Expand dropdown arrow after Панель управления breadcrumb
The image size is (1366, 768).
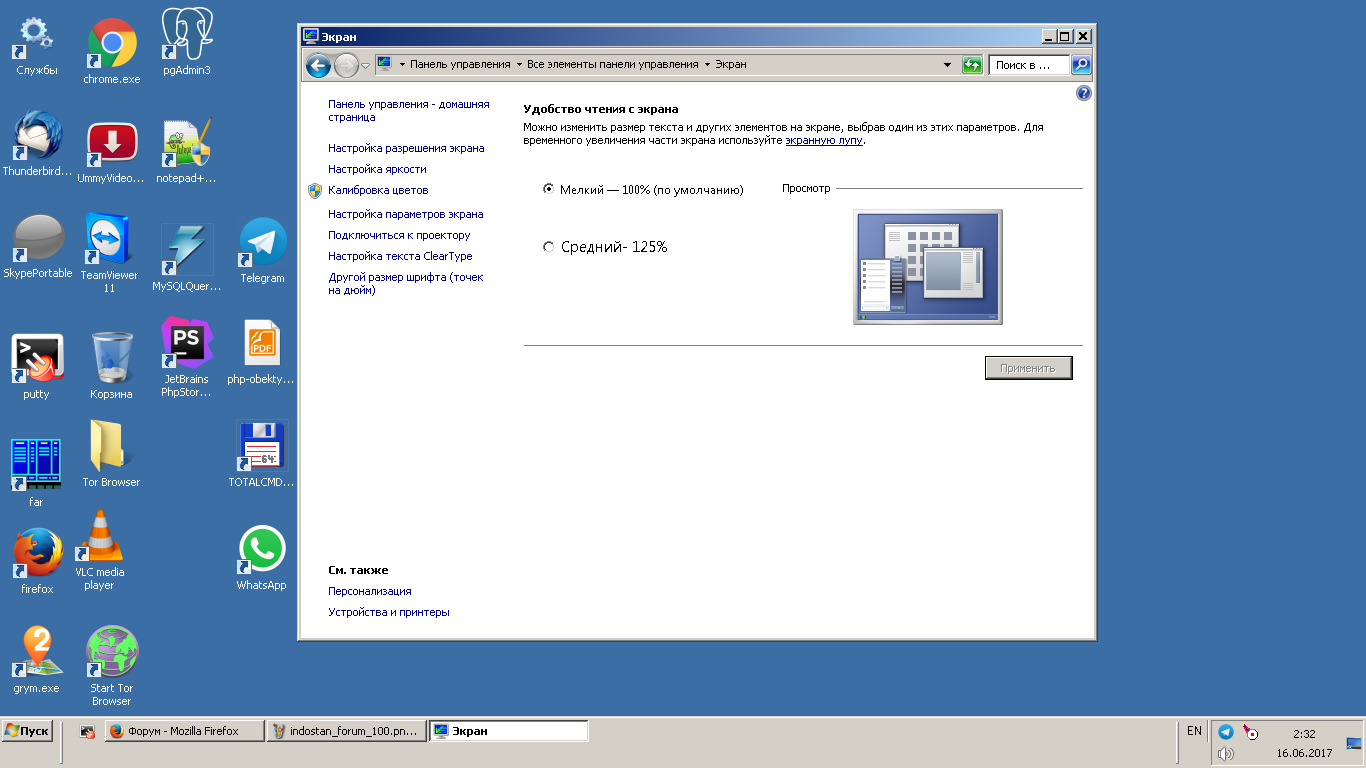tap(519, 65)
